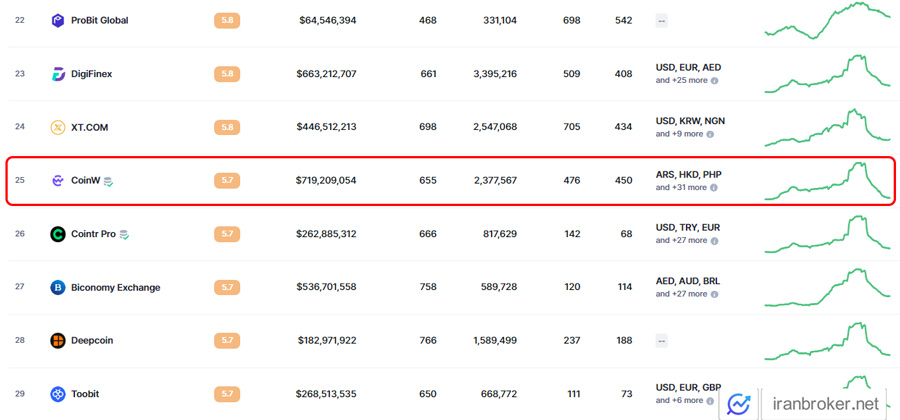Click the DigiFinex volume sparkline chart
Image resolution: width=900 pixels, height=420 pixels.
pyautogui.click(x=827, y=74)
